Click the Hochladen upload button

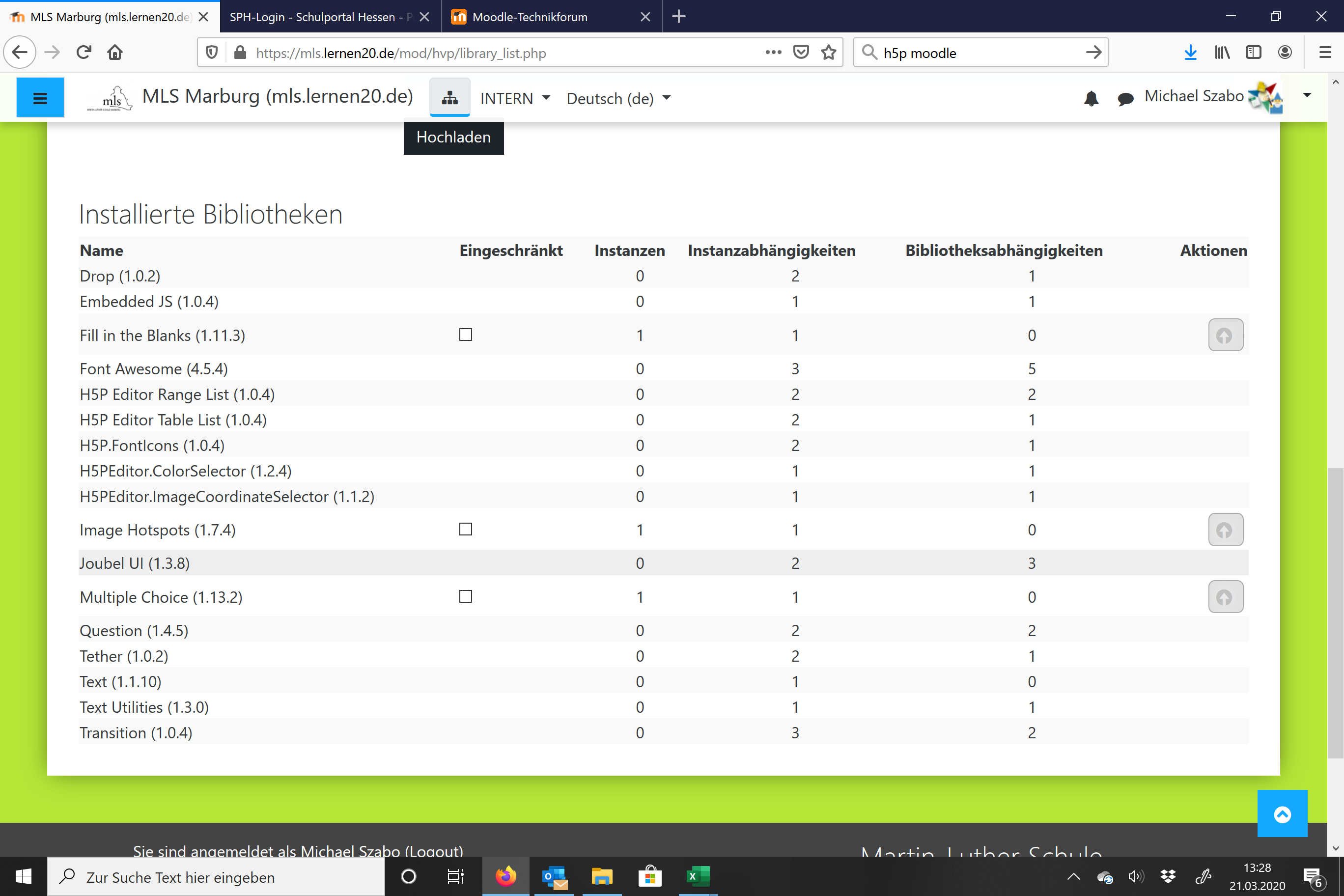[x=454, y=137]
